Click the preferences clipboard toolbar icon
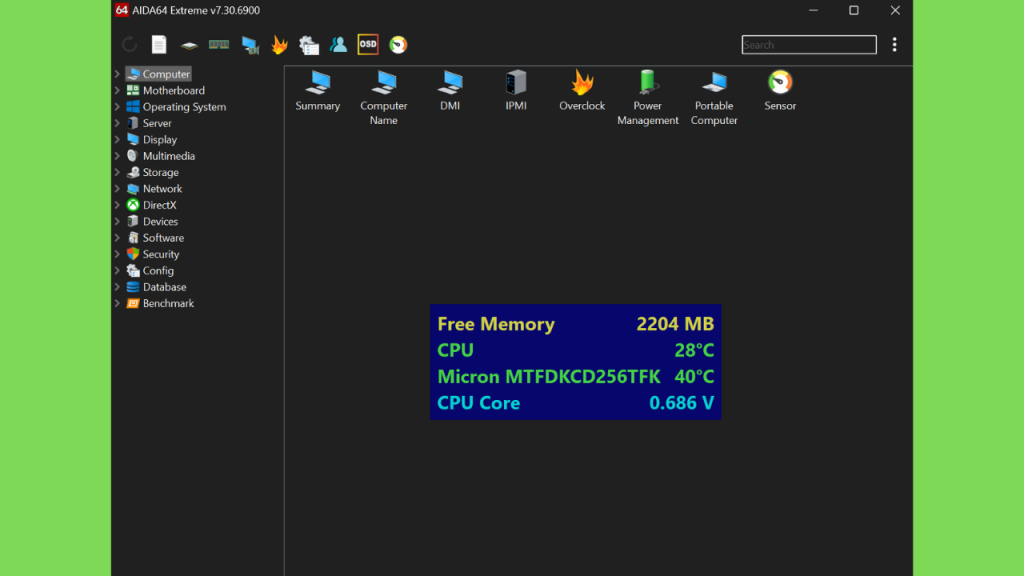The width and height of the screenshot is (1024, 576). 309,44
